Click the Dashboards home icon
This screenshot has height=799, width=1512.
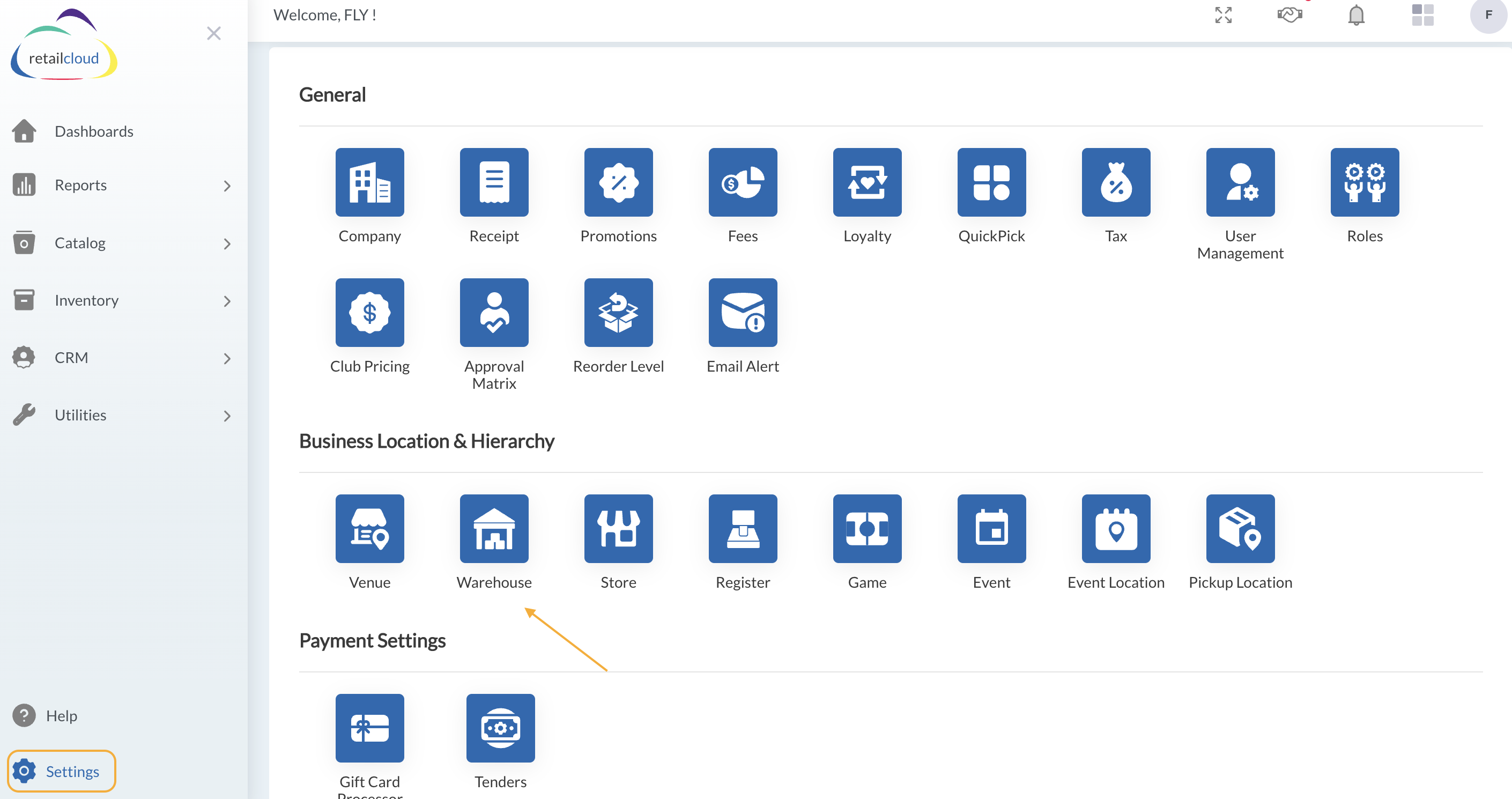point(24,130)
